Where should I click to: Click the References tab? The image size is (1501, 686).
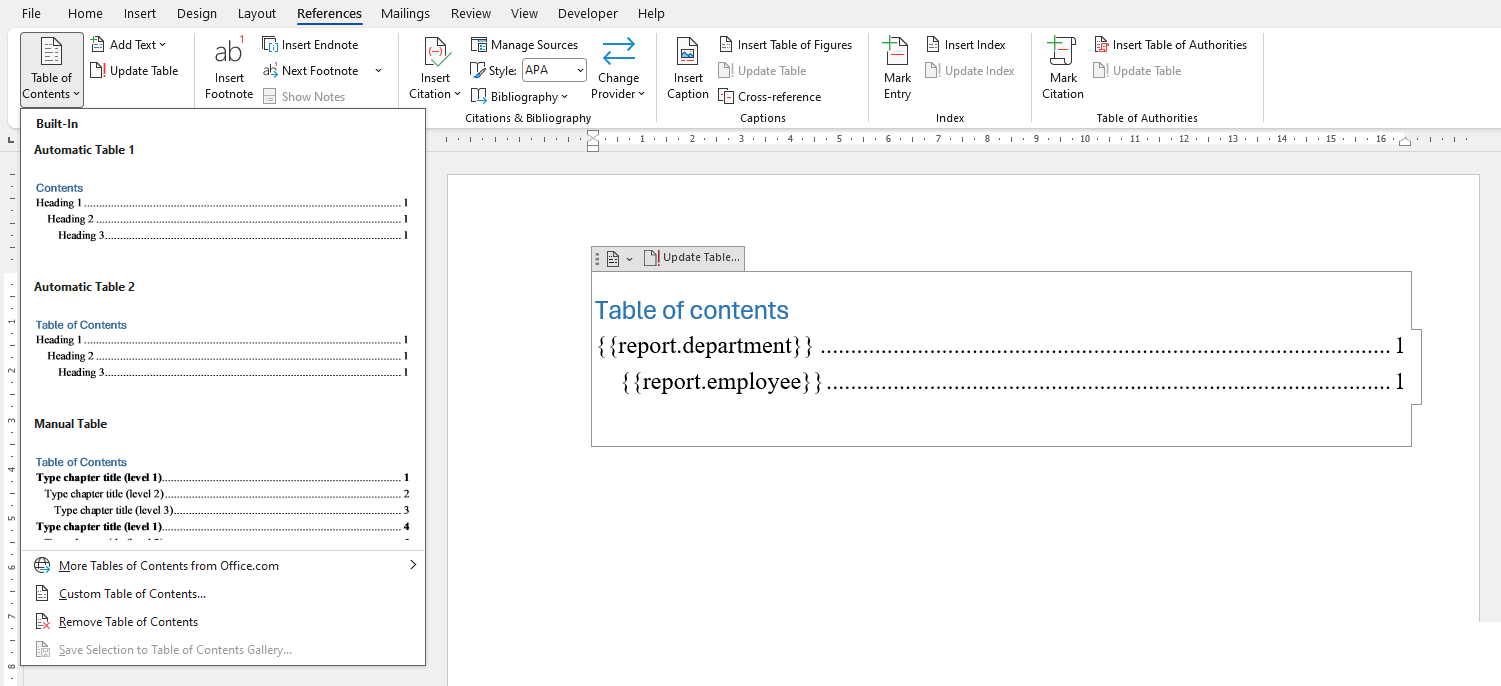click(x=329, y=14)
